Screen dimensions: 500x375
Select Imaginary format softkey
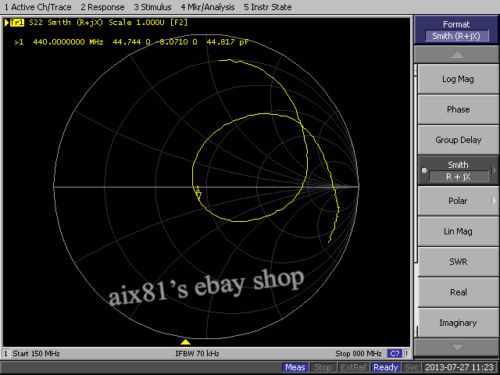458,323
